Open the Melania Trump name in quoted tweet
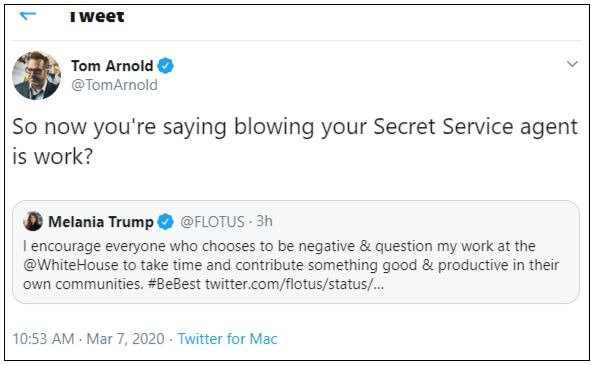594x365 pixels. (x=101, y=222)
